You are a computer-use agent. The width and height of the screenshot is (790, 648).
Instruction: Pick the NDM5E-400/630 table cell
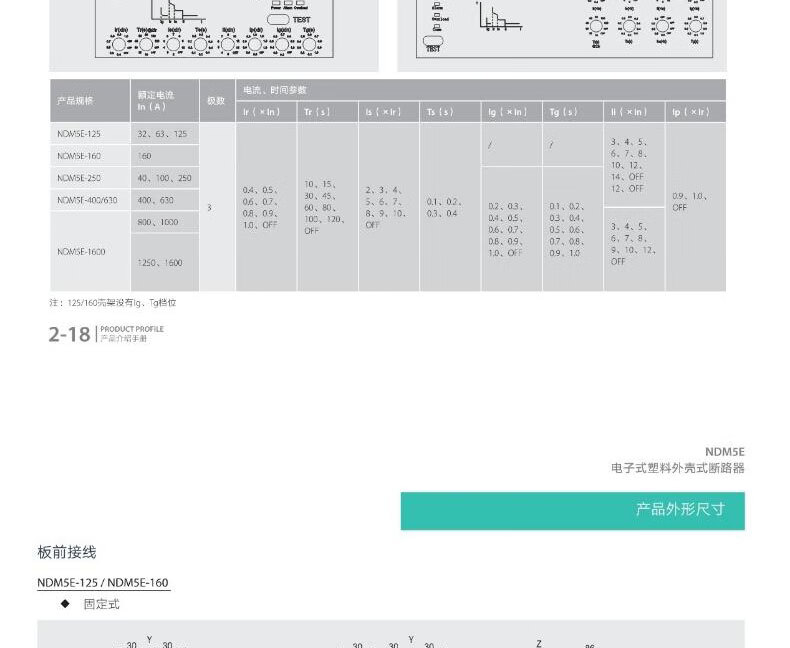[x=90, y=201]
